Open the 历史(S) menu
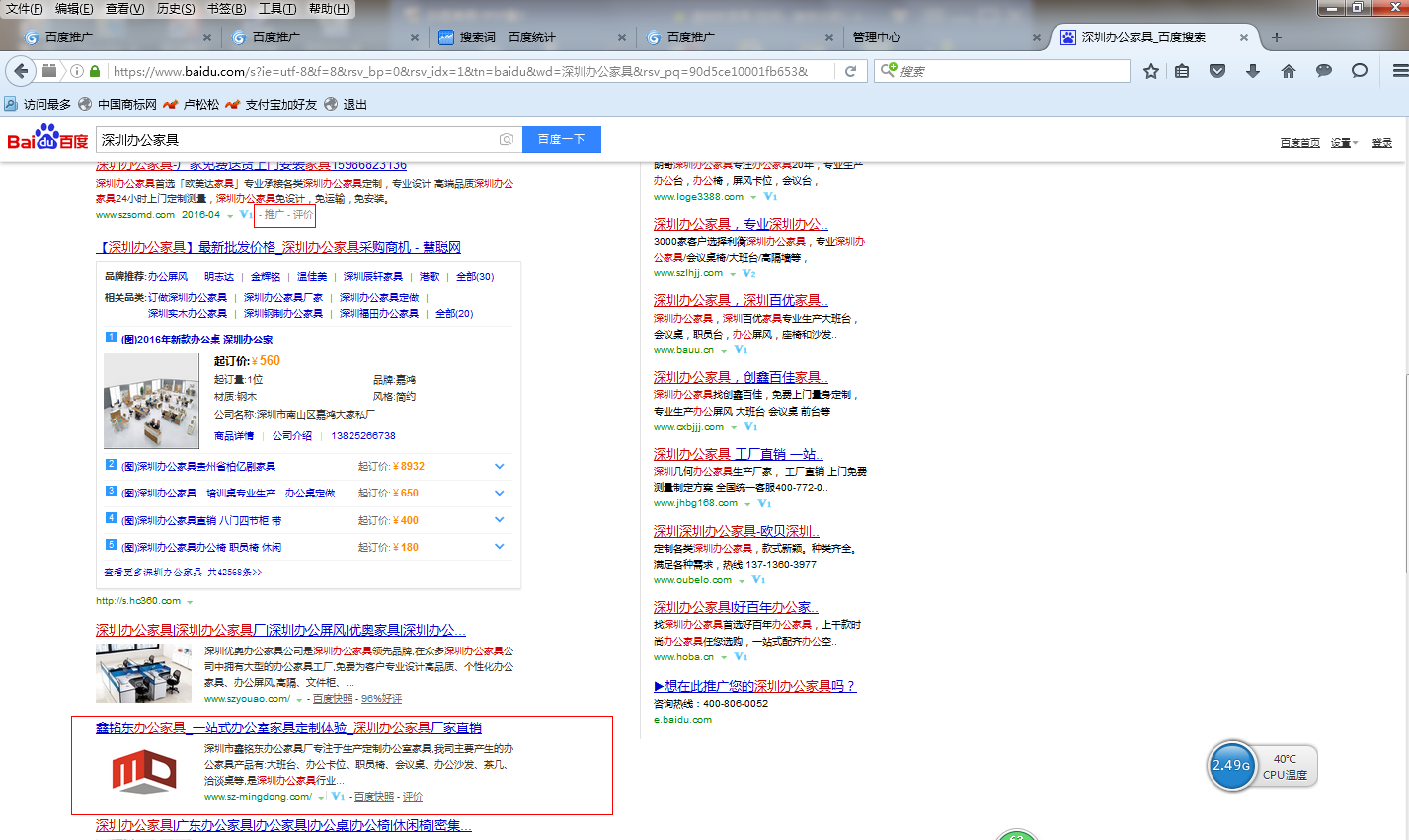Image resolution: width=1409 pixels, height=840 pixels. tap(176, 9)
